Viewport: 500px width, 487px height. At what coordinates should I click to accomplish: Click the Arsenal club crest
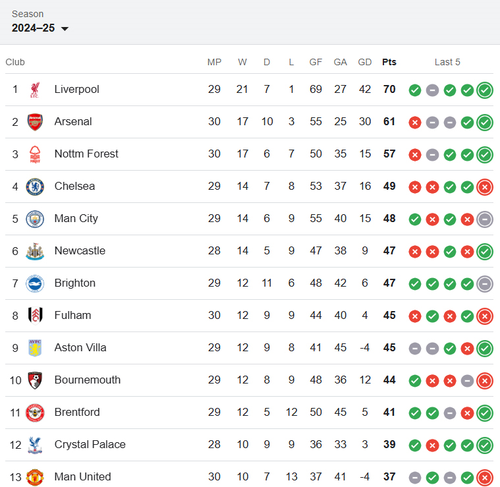[x=35, y=122]
